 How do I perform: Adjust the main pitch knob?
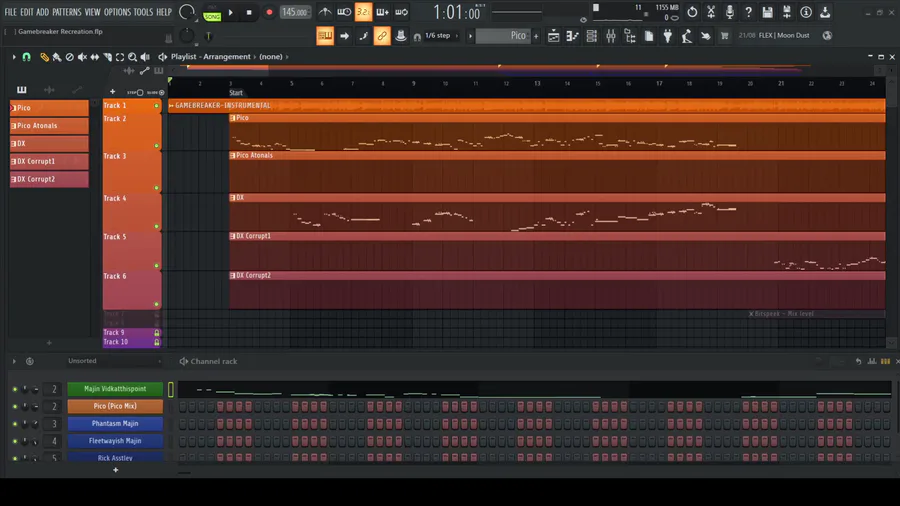[187, 36]
